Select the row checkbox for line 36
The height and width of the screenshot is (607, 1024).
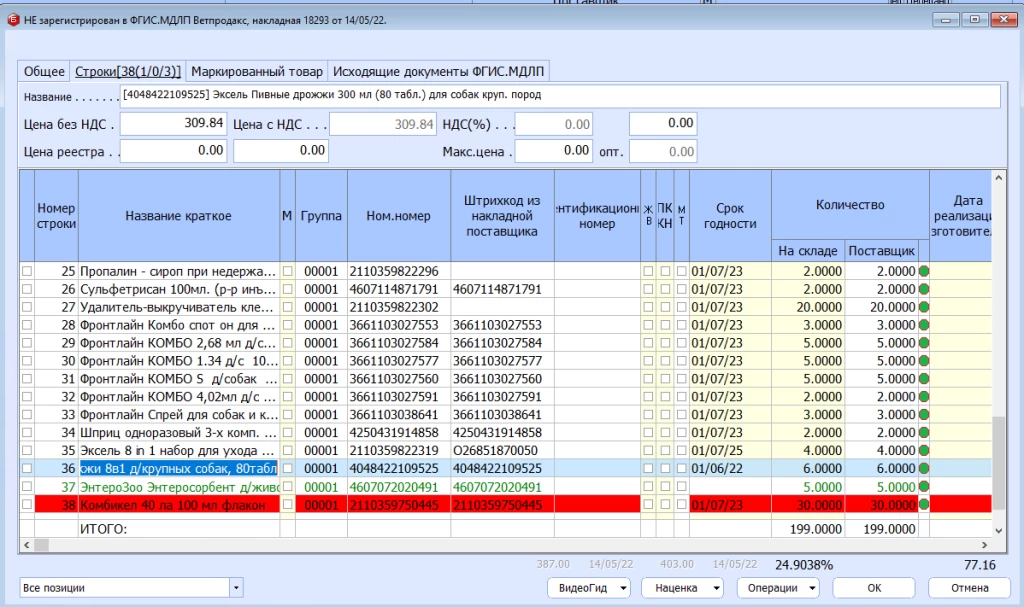tap(27, 468)
